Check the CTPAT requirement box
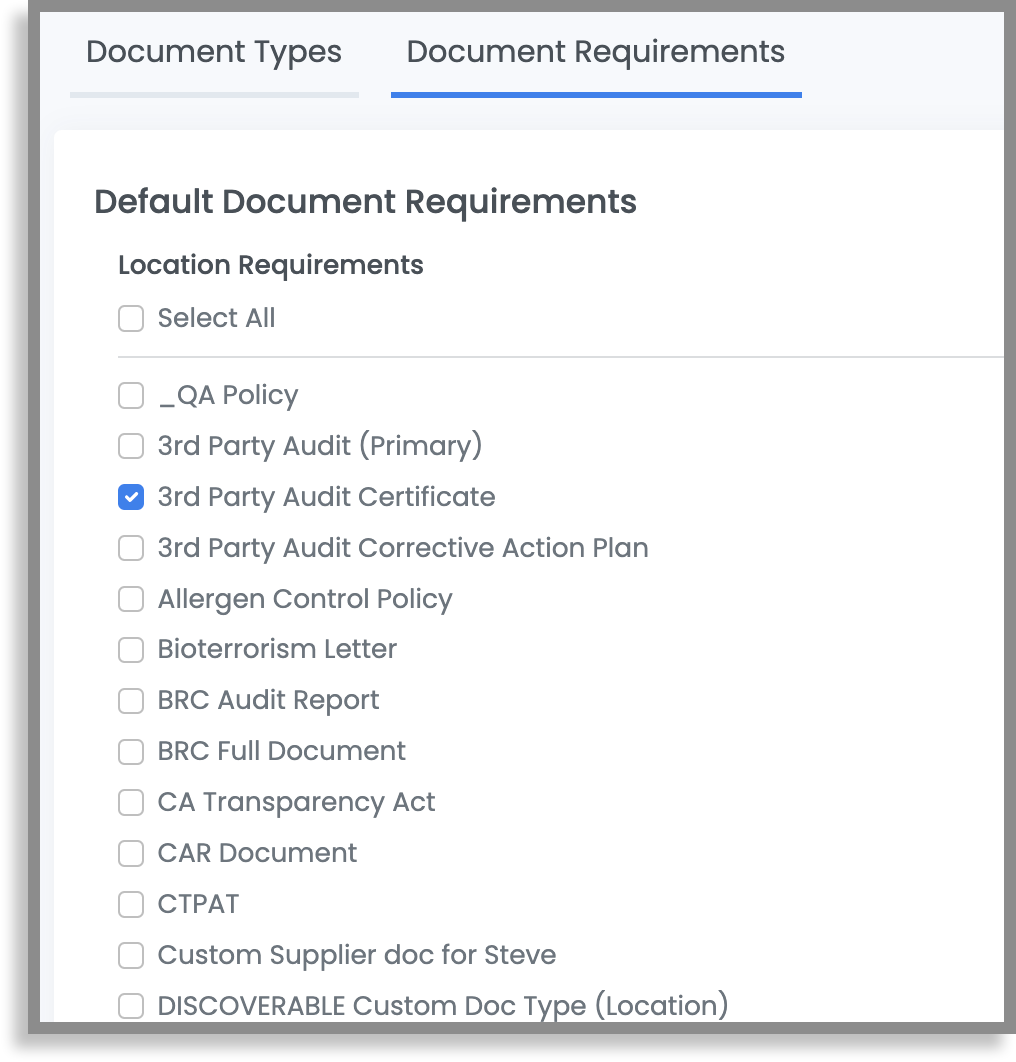Viewport: 1016px width, 1062px height. point(130,904)
